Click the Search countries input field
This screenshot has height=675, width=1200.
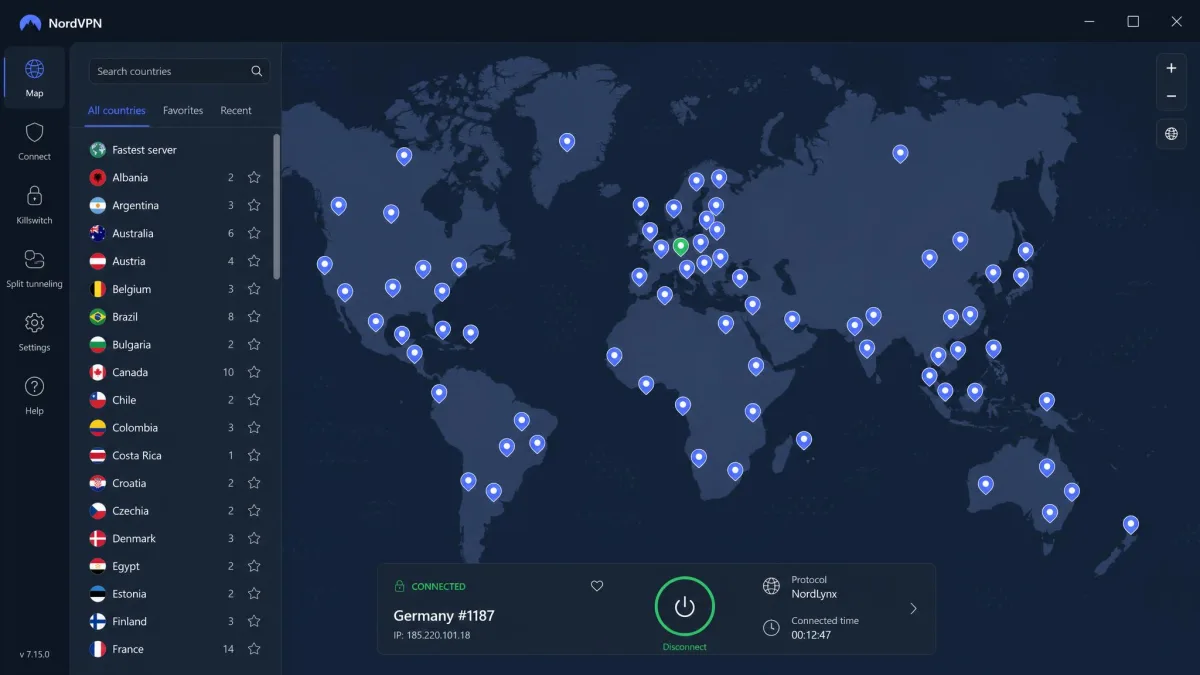pos(179,71)
